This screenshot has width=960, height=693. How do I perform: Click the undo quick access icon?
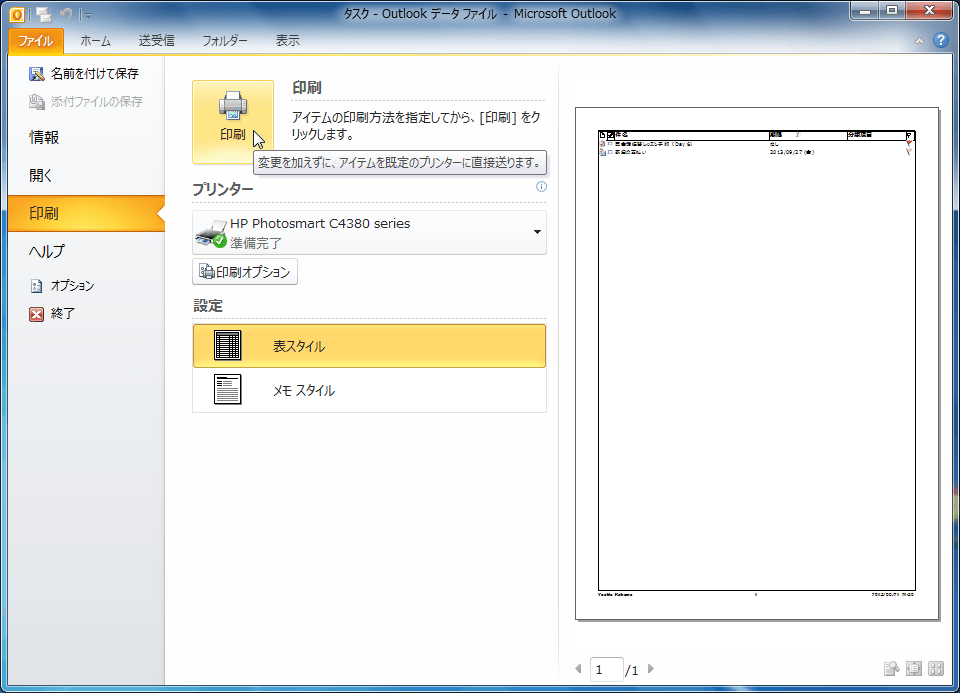coord(66,14)
